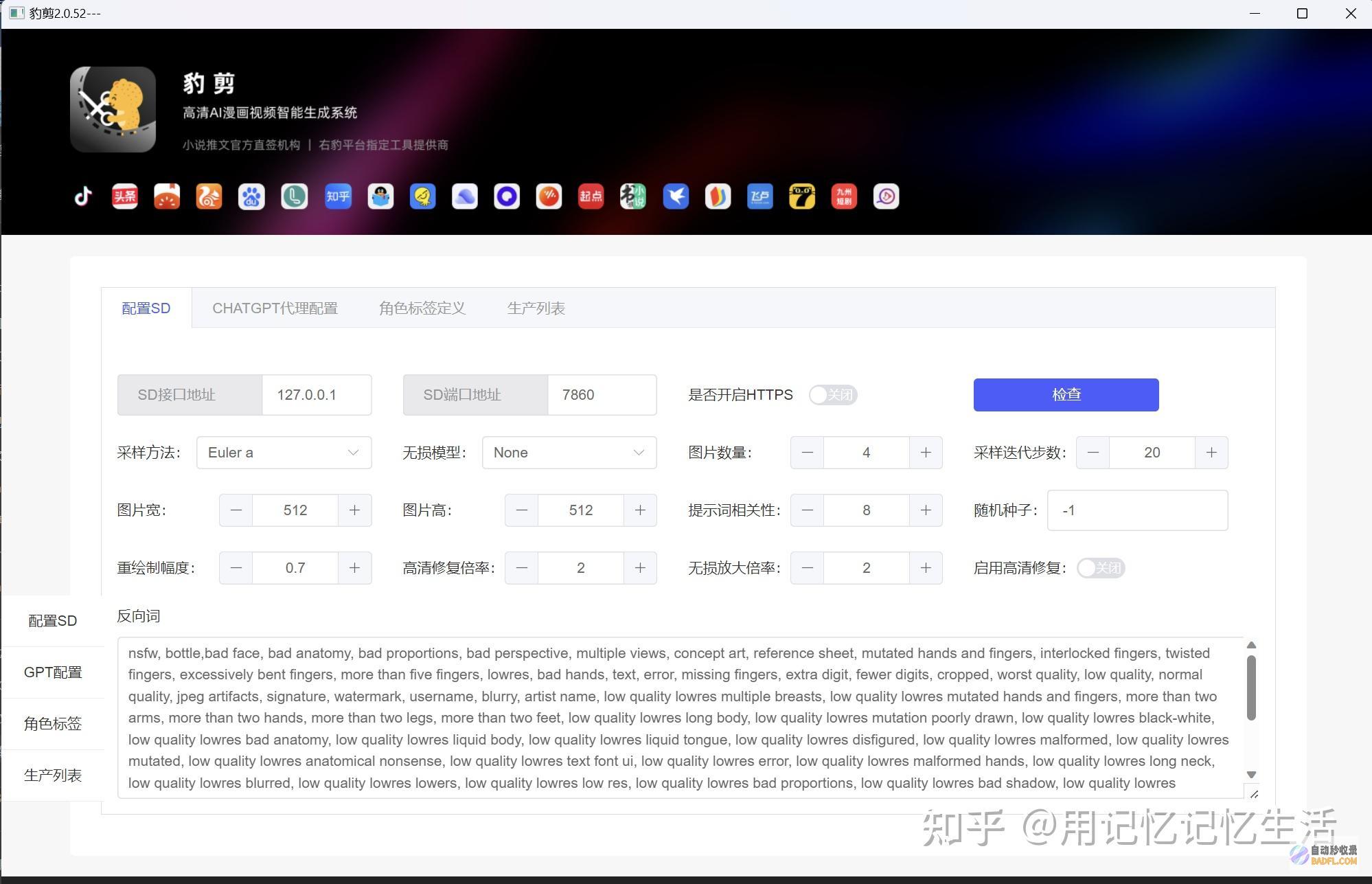Click the textarea resize handle corner
1372x884 pixels.
(1253, 793)
